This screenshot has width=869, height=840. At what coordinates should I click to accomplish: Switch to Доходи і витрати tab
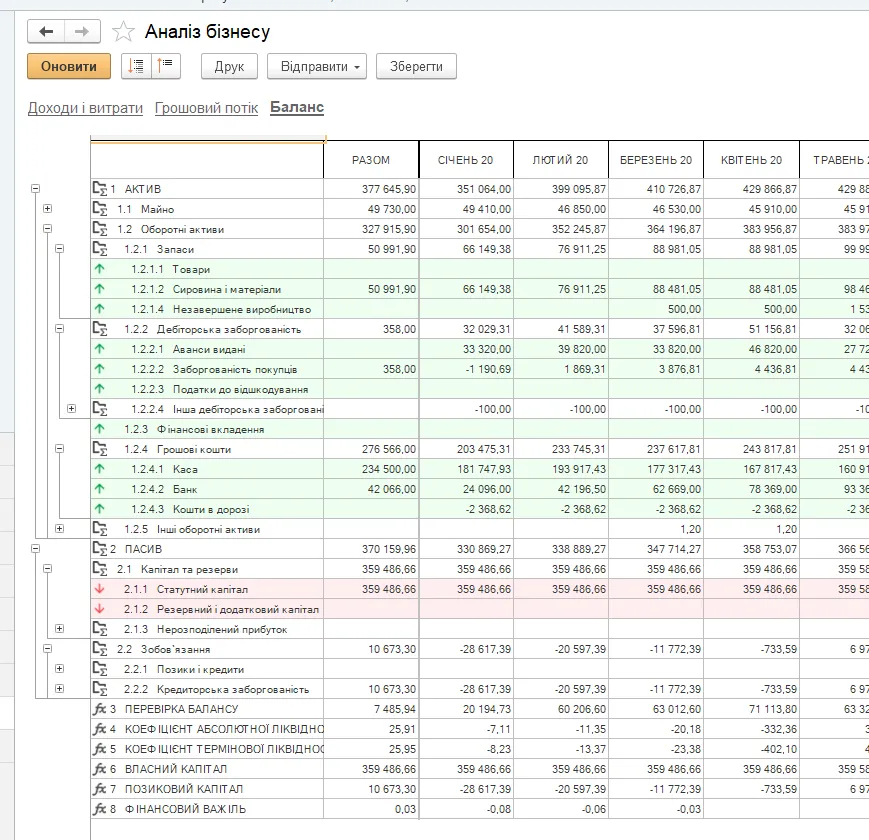[x=85, y=108]
